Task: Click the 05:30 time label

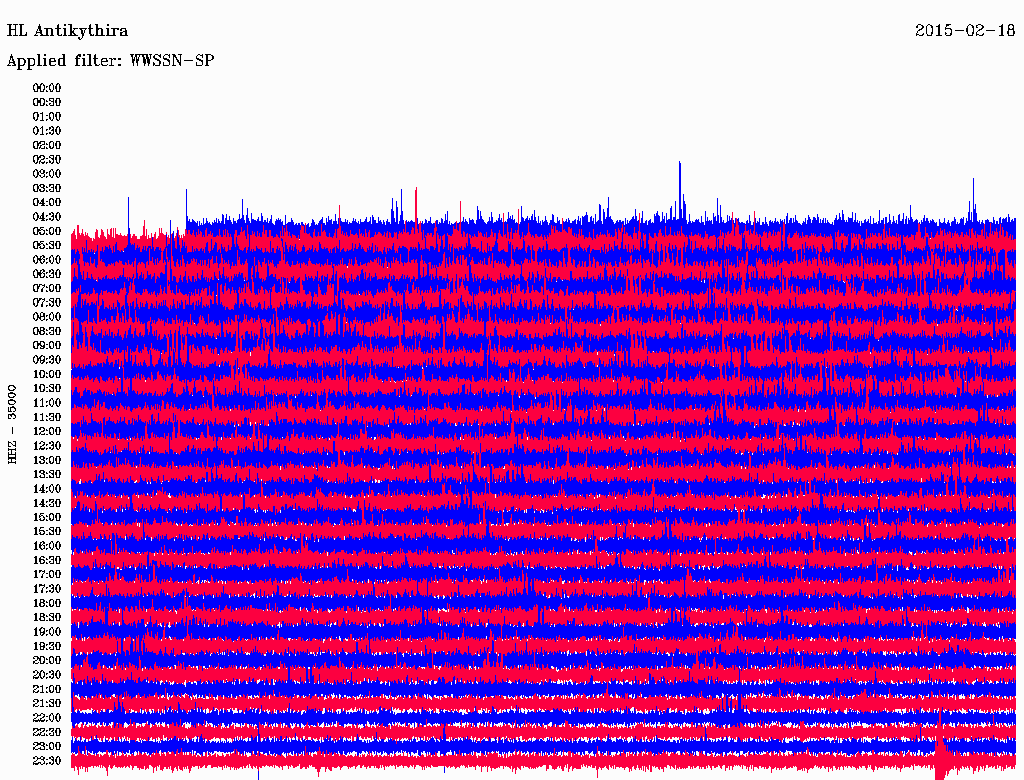Action: coord(47,245)
